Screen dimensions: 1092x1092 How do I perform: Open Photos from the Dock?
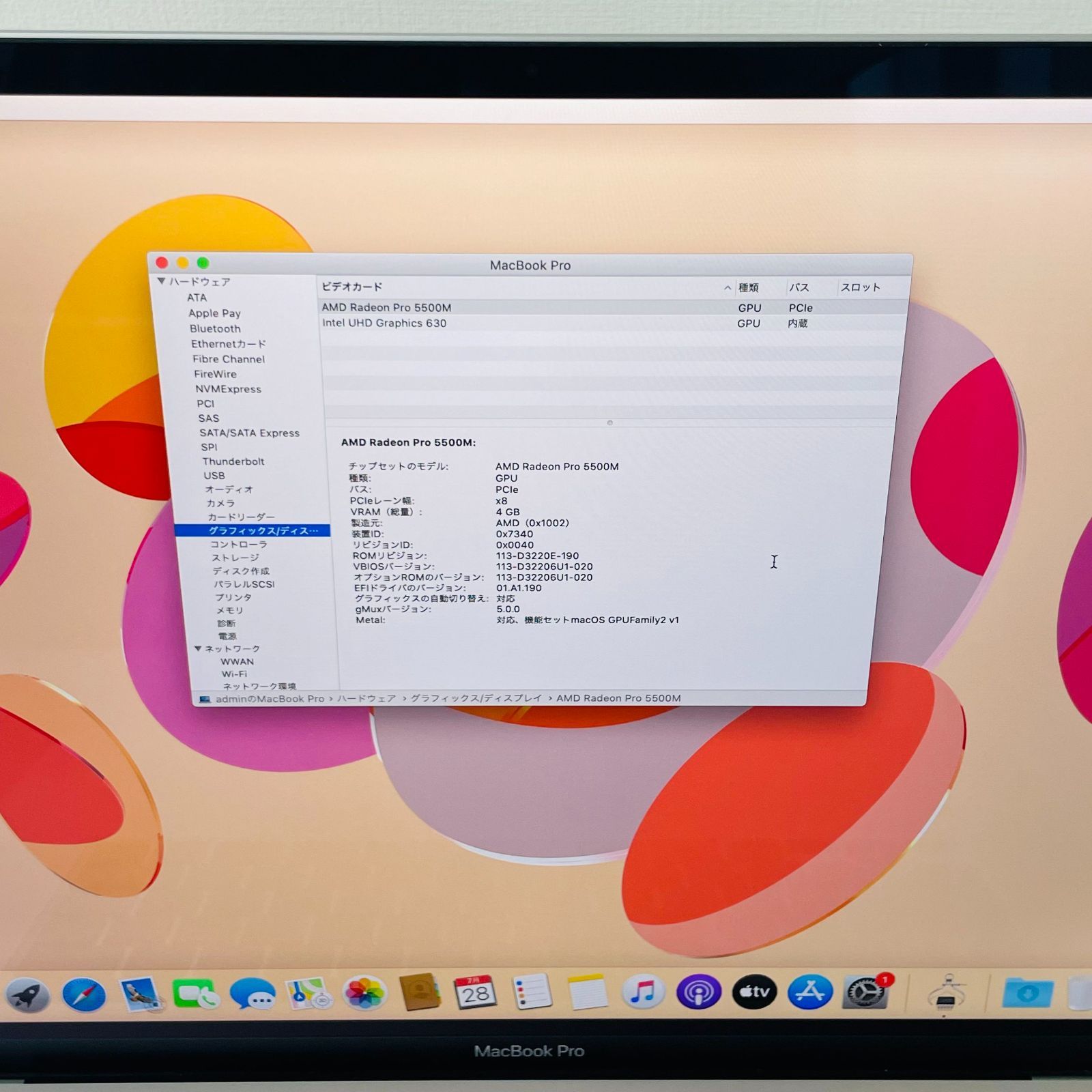coord(364,993)
